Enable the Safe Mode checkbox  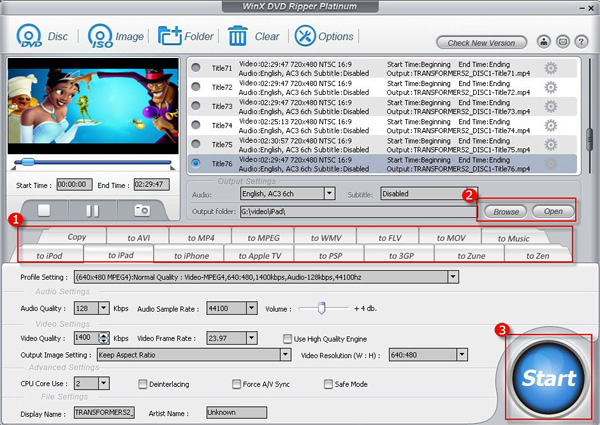point(328,384)
